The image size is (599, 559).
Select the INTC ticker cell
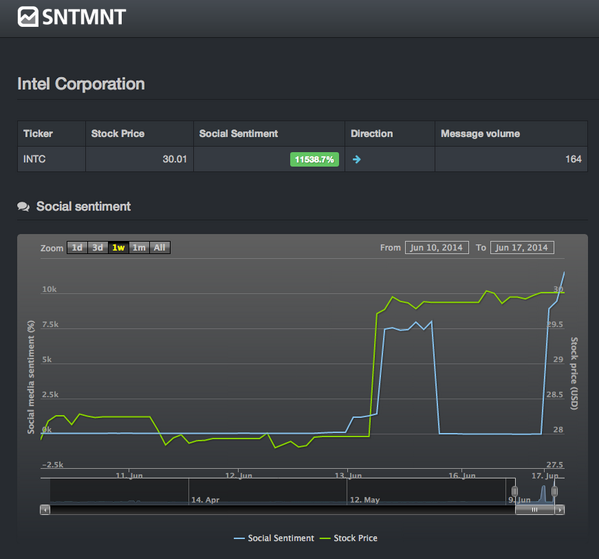click(x=52, y=159)
